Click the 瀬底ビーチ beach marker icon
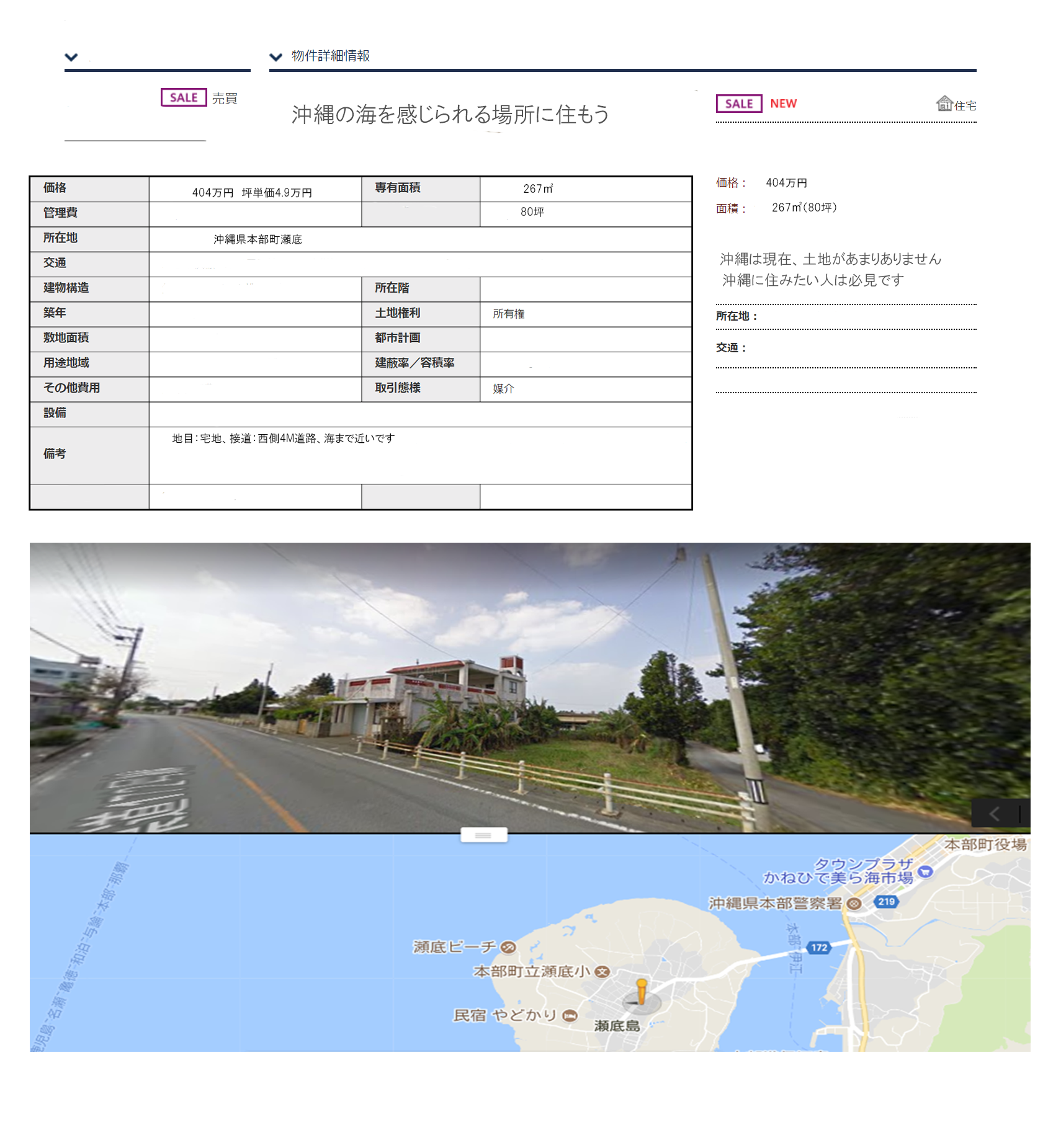This screenshot has height=1148, width=1048. [508, 947]
